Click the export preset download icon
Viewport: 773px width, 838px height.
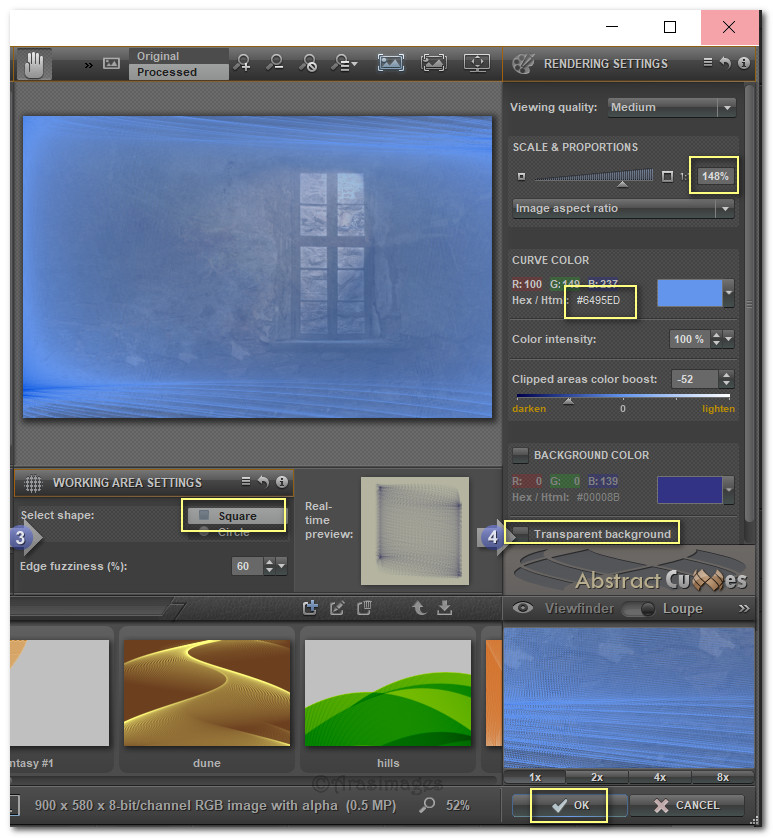point(445,608)
